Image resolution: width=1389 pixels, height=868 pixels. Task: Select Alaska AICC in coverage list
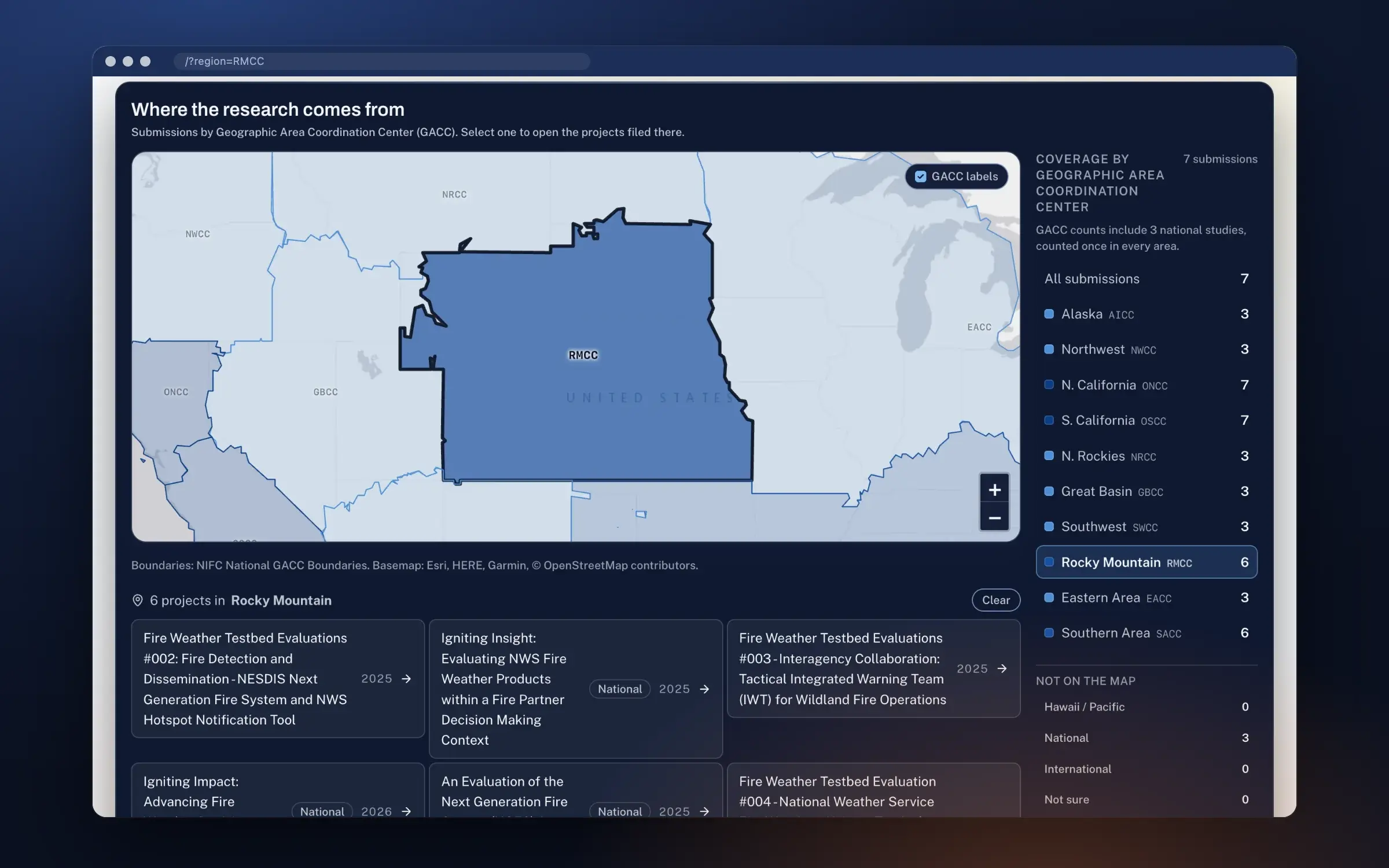[1146, 314]
